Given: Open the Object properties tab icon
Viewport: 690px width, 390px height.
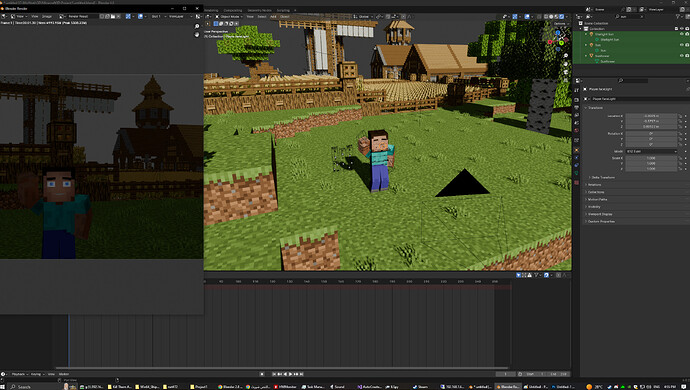Looking at the screenshot, I should click(576, 150).
